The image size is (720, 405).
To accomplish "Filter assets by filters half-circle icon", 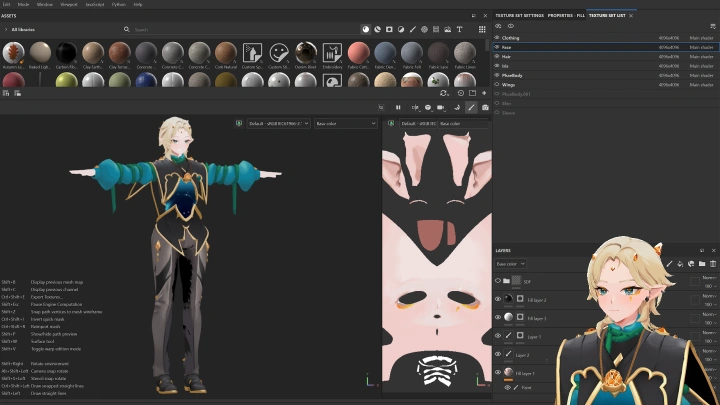I will [x=401, y=29].
